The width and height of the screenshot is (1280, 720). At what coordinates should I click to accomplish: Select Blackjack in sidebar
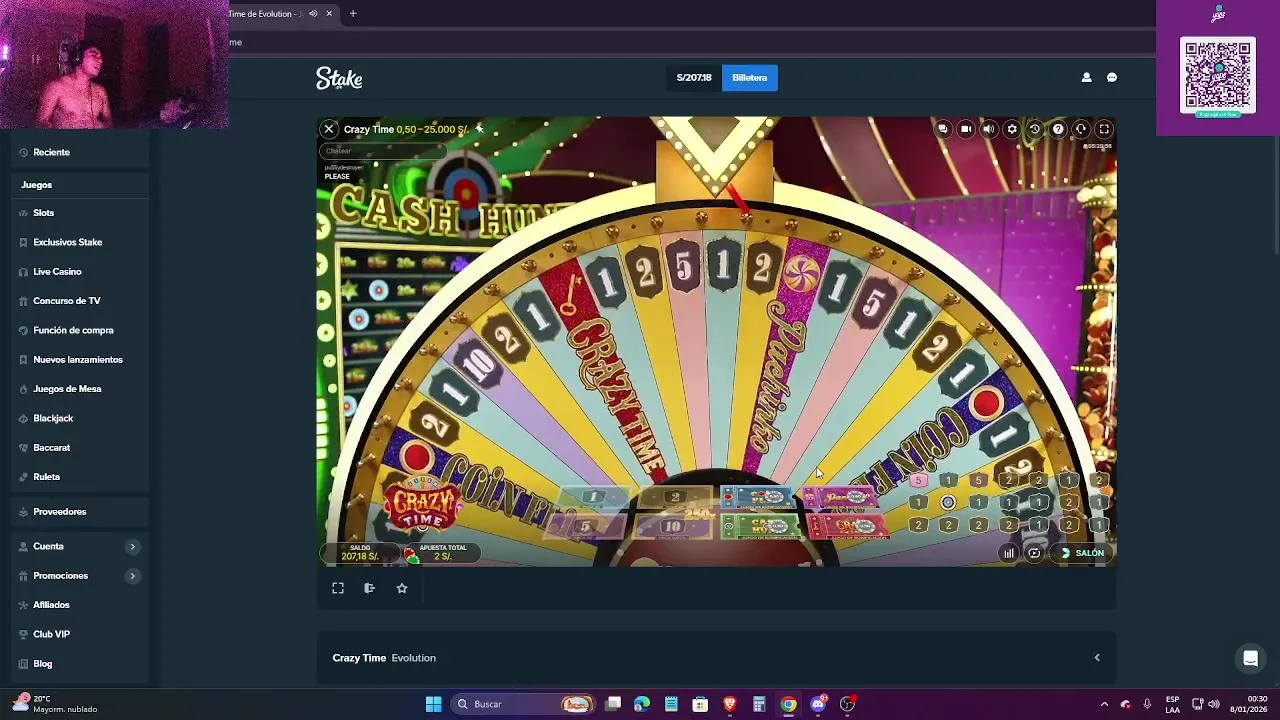(53, 418)
